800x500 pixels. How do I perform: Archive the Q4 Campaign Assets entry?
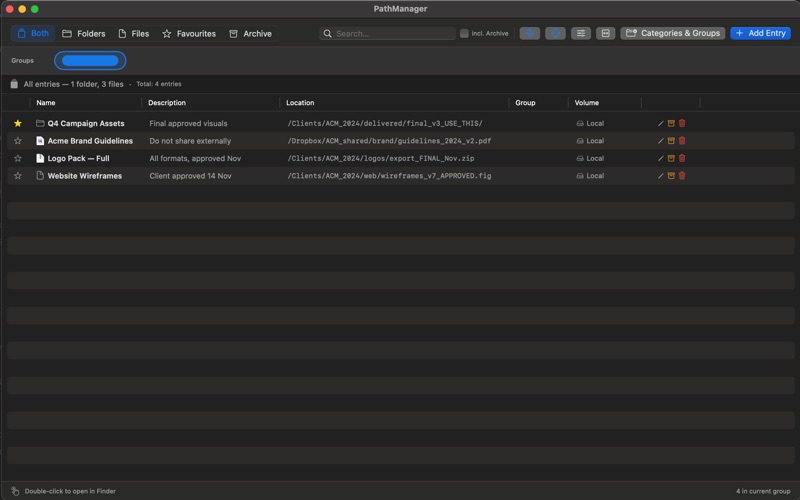(671, 123)
